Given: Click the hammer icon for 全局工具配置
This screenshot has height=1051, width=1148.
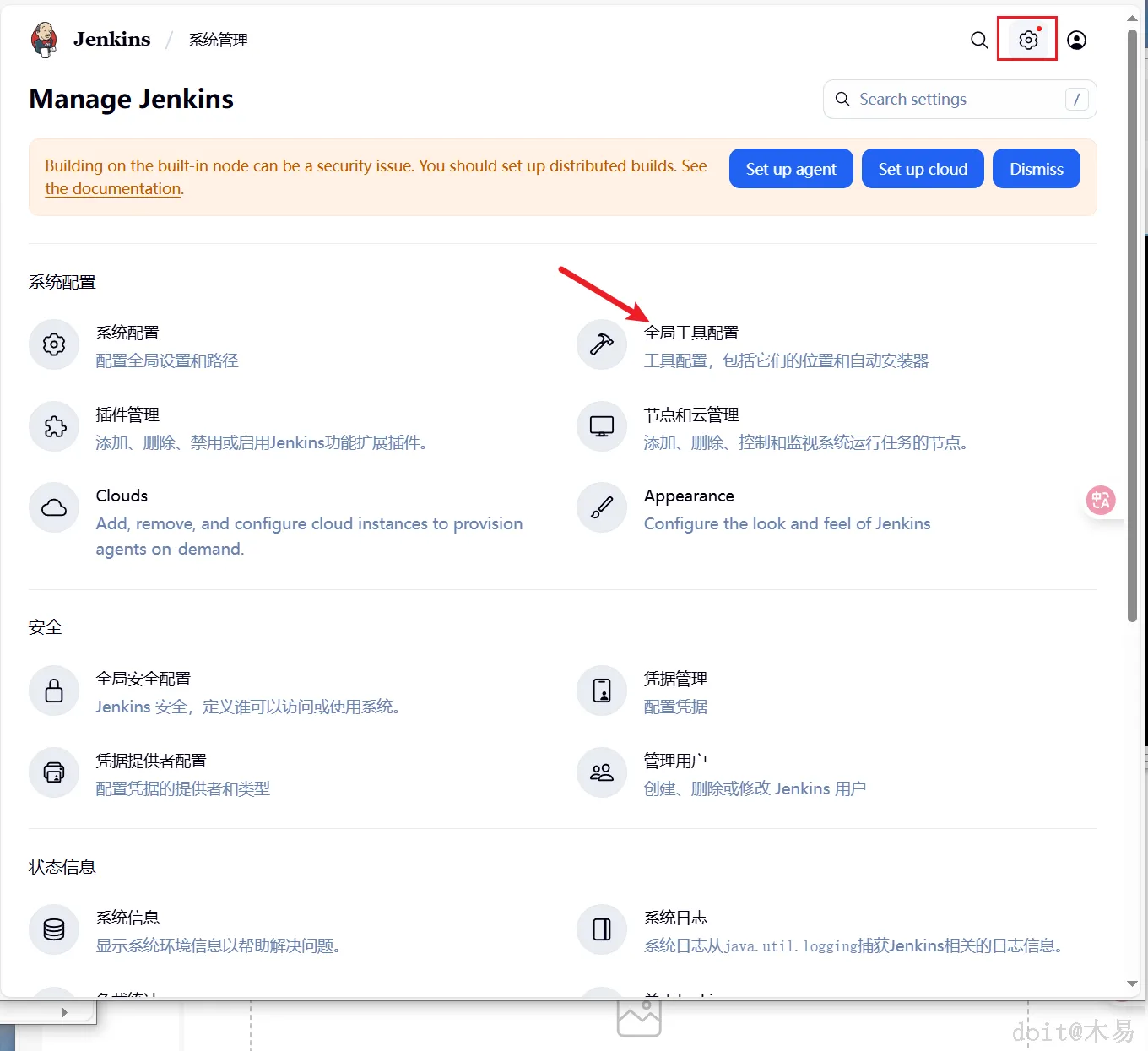Looking at the screenshot, I should click(x=602, y=344).
